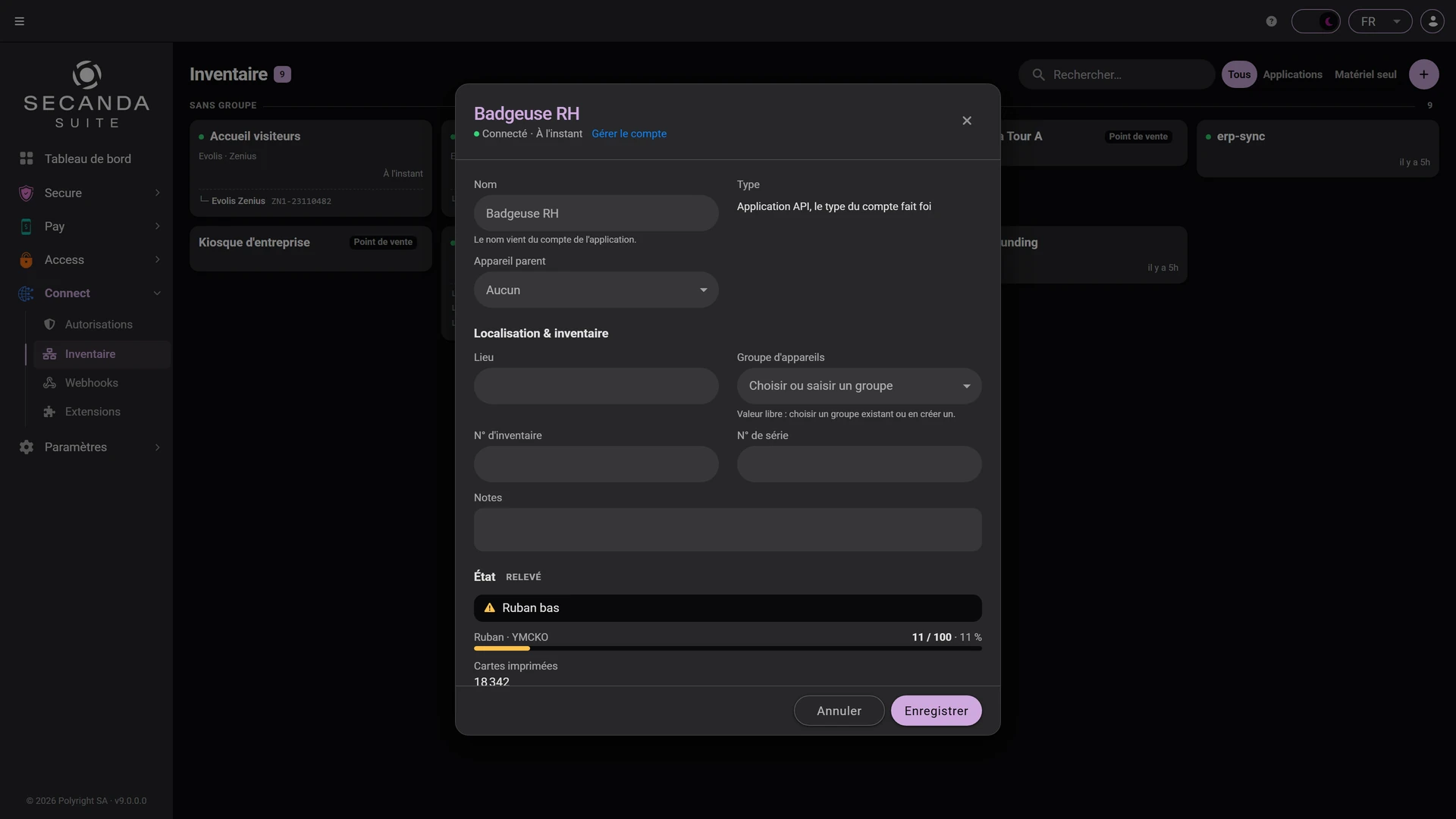Screen dimensions: 1456x819
Task: Open the hamburger menu icon
Action: pyautogui.click(x=20, y=21)
